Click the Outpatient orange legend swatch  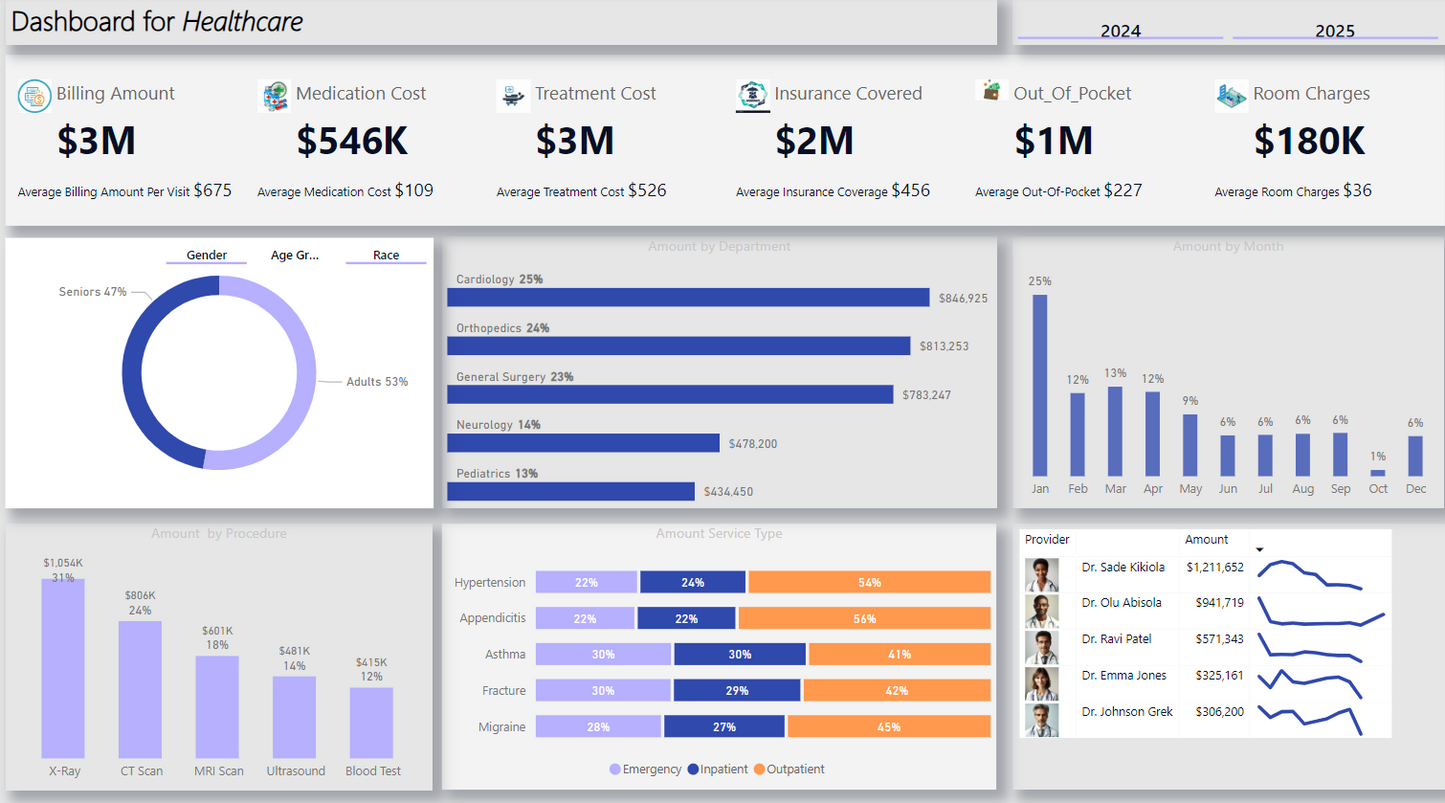[x=759, y=769]
